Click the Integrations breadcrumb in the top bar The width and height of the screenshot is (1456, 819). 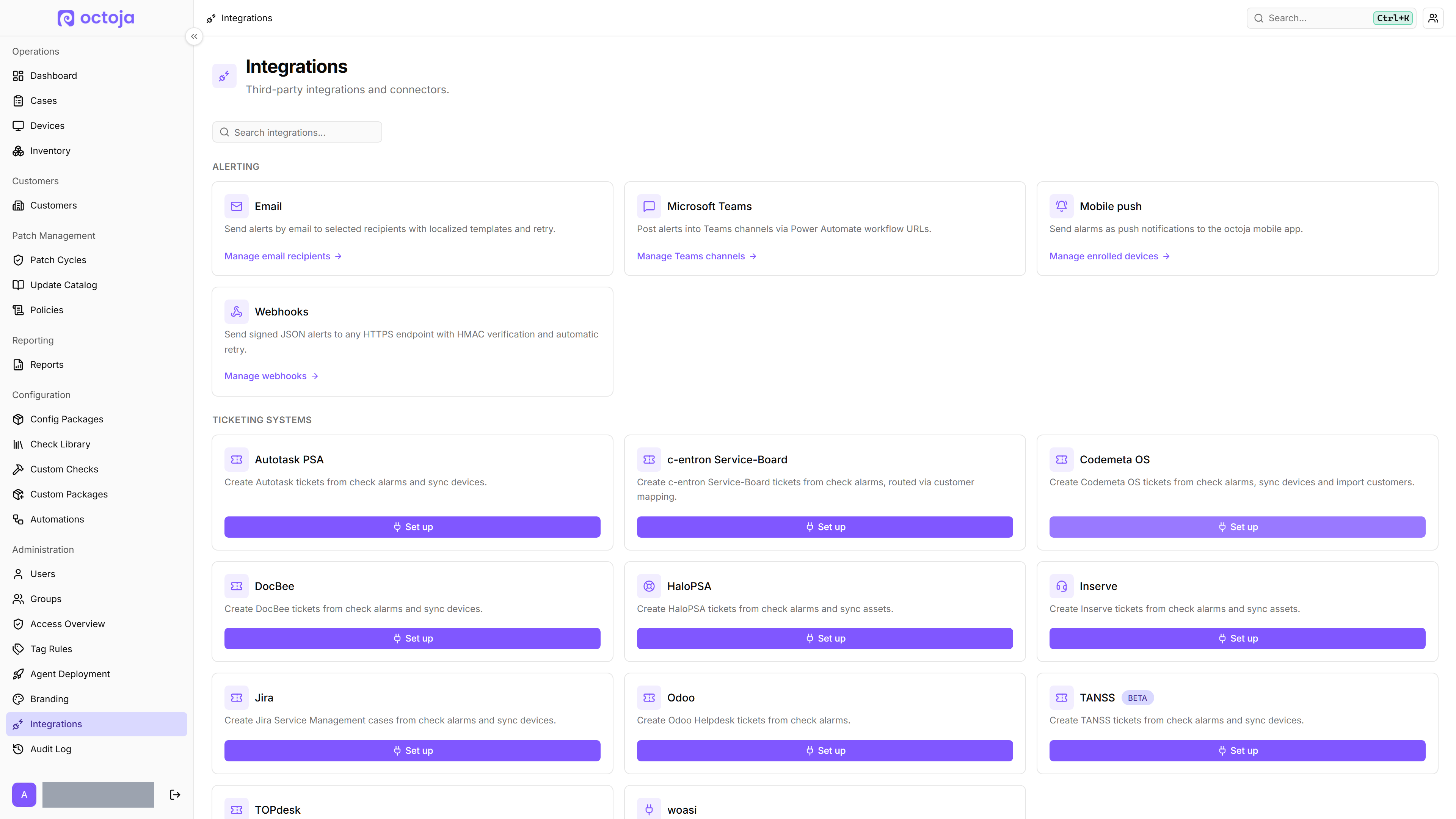click(240, 18)
